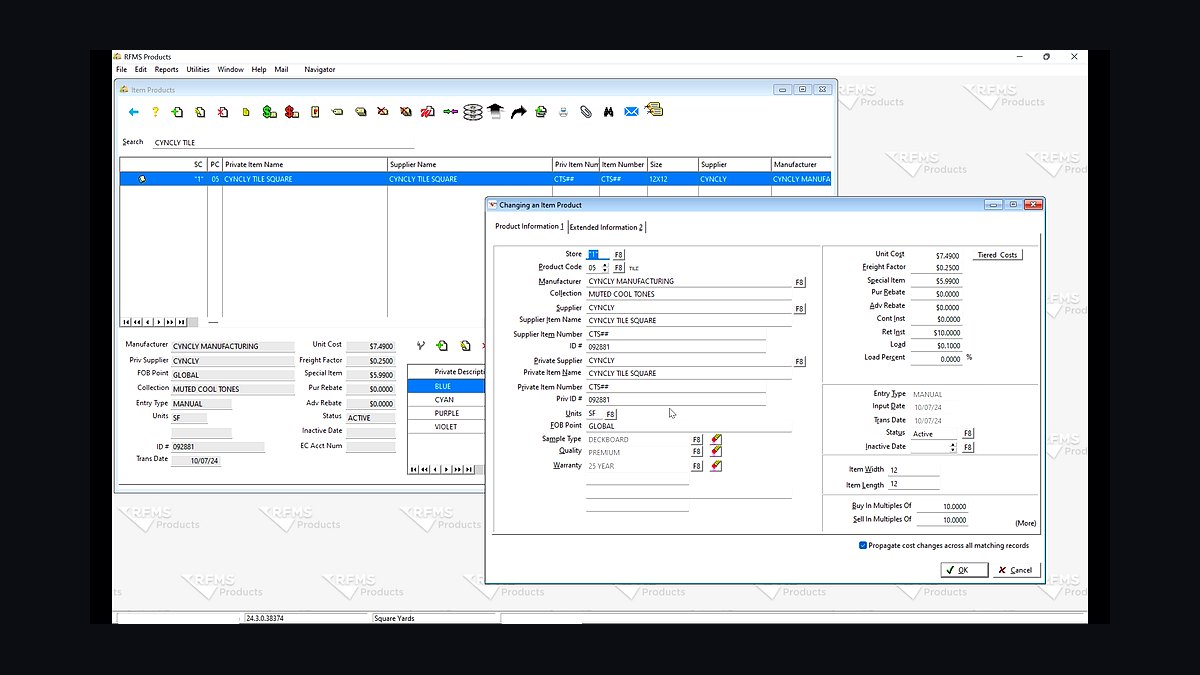Toggle Propagate cost changes across matching records
Viewport: 1200px width, 675px height.
pyautogui.click(x=863, y=546)
